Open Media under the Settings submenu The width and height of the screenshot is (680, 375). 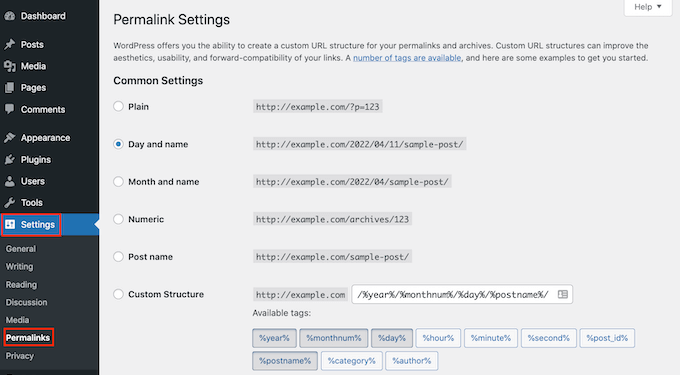click(17, 320)
